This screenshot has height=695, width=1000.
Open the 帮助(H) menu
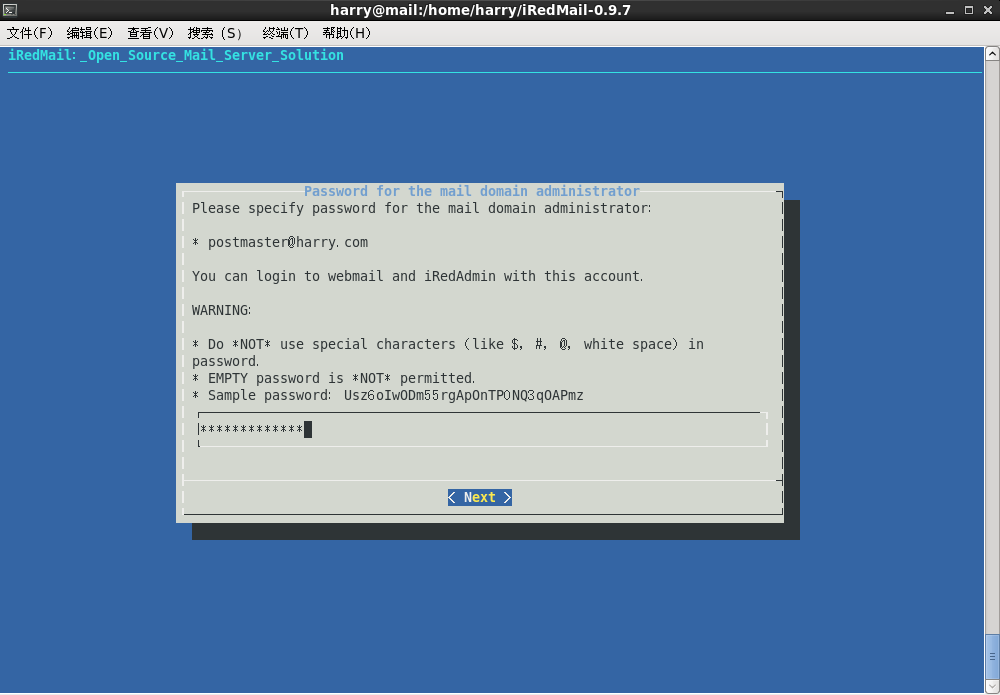[x=346, y=33]
